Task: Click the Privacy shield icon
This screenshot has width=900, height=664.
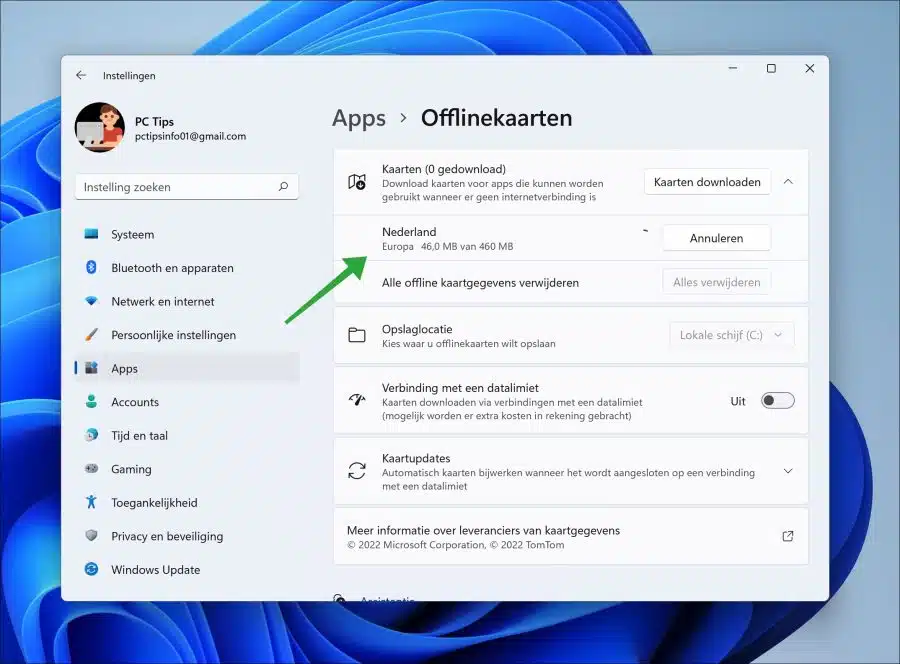Action: [91, 535]
